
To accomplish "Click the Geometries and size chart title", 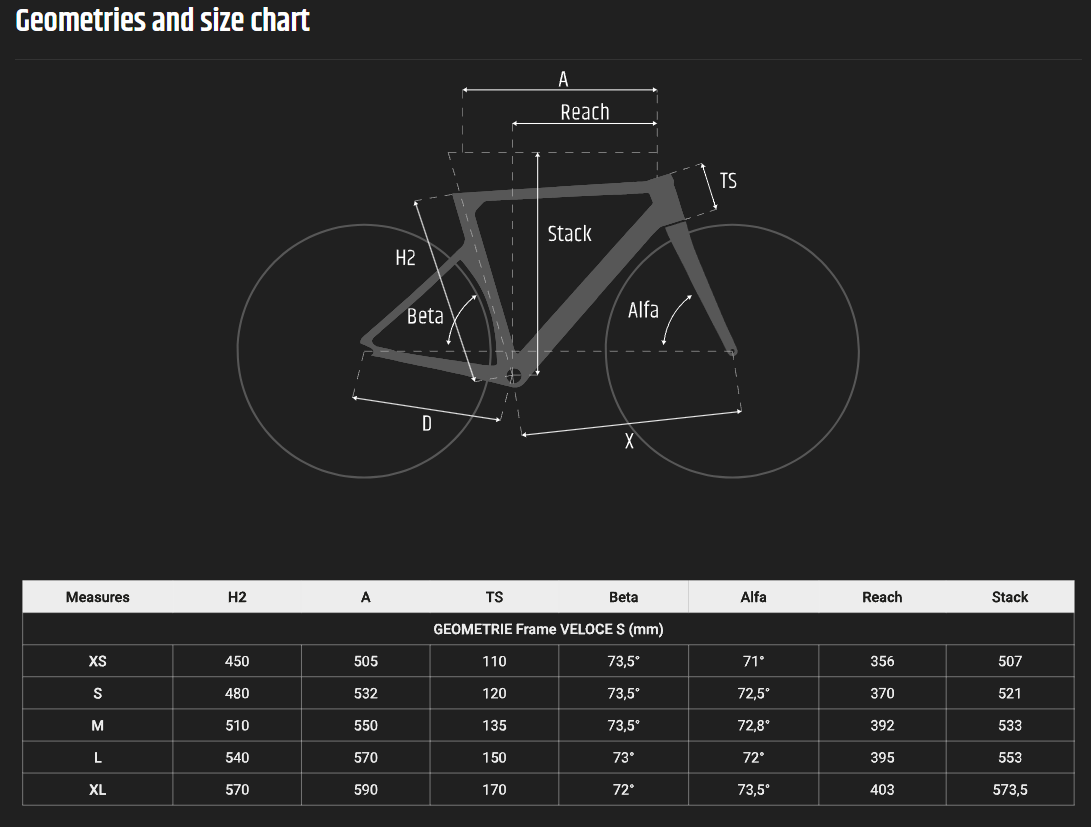I will pyautogui.click(x=163, y=20).
